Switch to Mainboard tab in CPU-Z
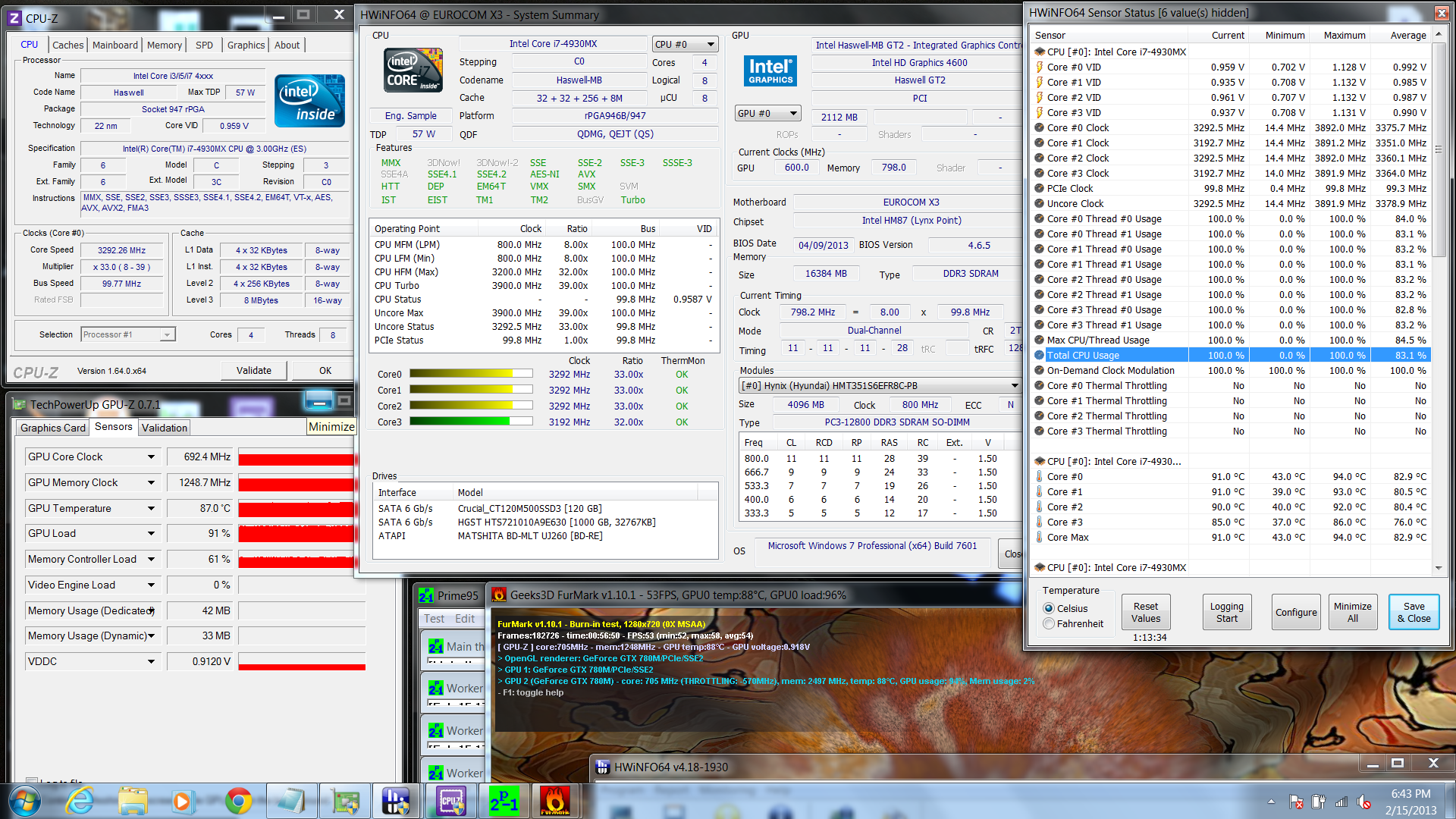The width and height of the screenshot is (1456, 819). click(115, 45)
